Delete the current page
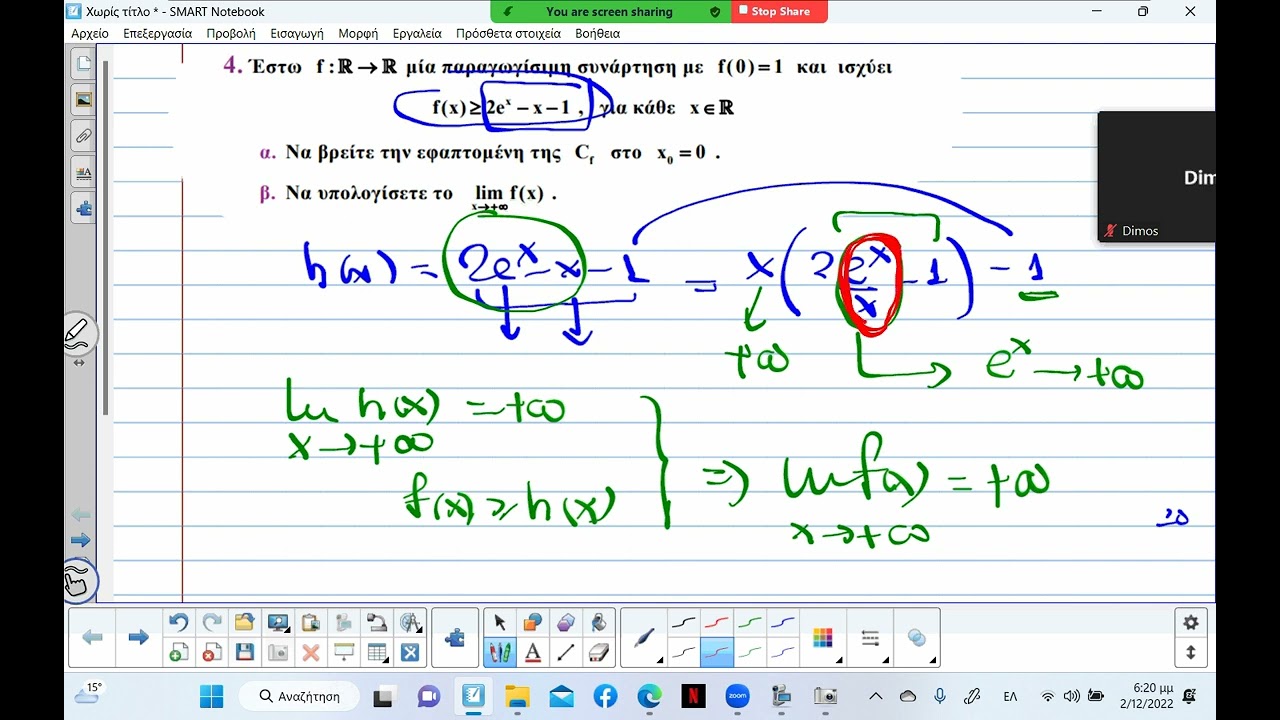This screenshot has width=1280, height=720. pos(211,652)
